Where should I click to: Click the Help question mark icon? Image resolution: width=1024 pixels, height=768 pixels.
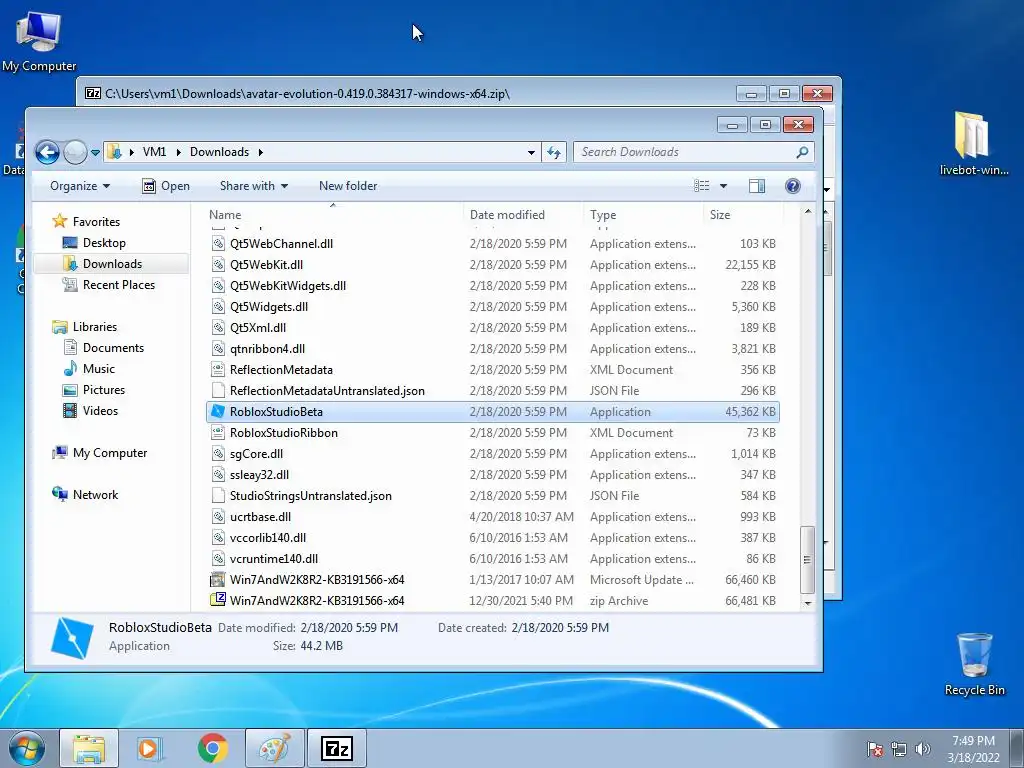pos(792,186)
